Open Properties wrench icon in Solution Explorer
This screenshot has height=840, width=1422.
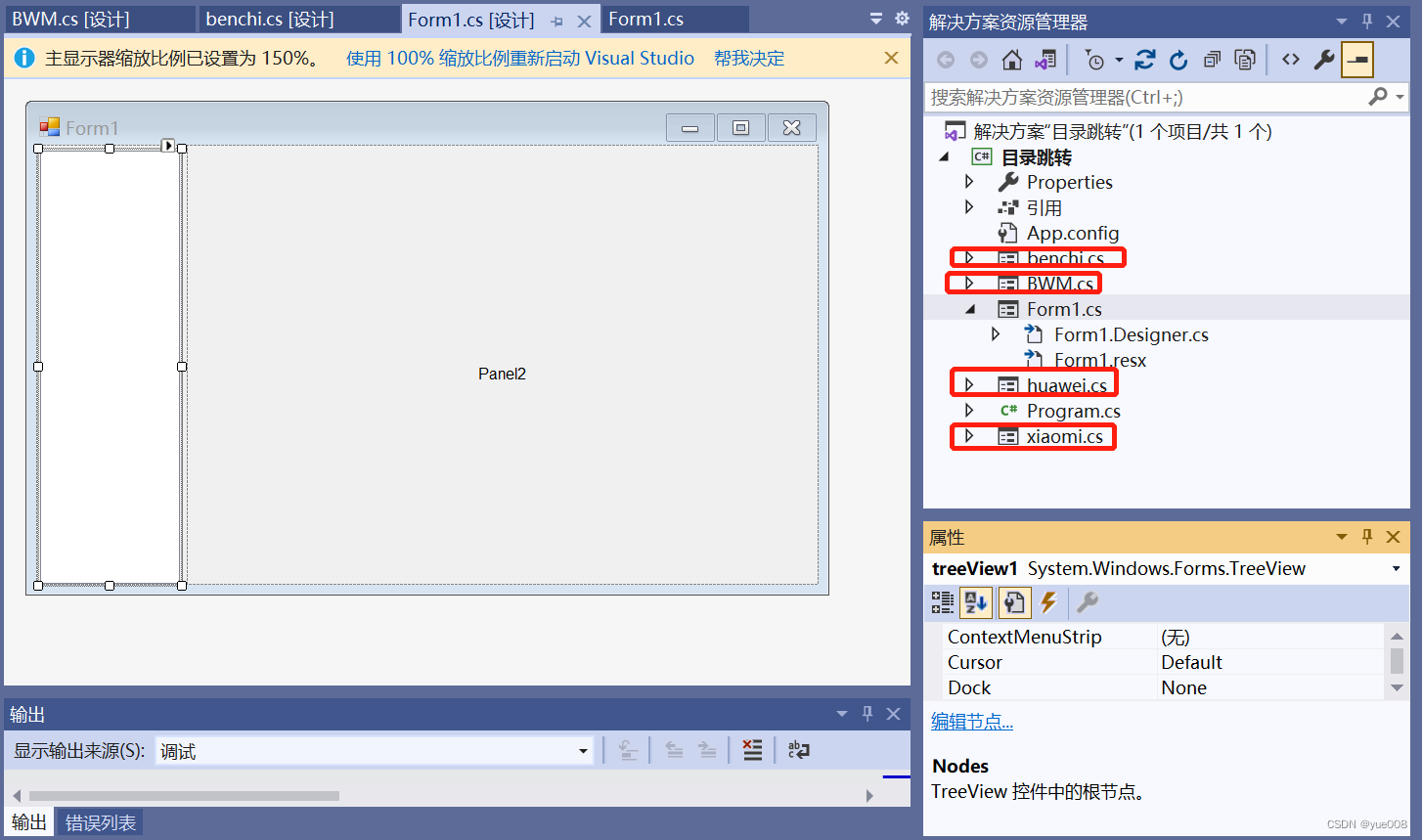tap(1324, 61)
